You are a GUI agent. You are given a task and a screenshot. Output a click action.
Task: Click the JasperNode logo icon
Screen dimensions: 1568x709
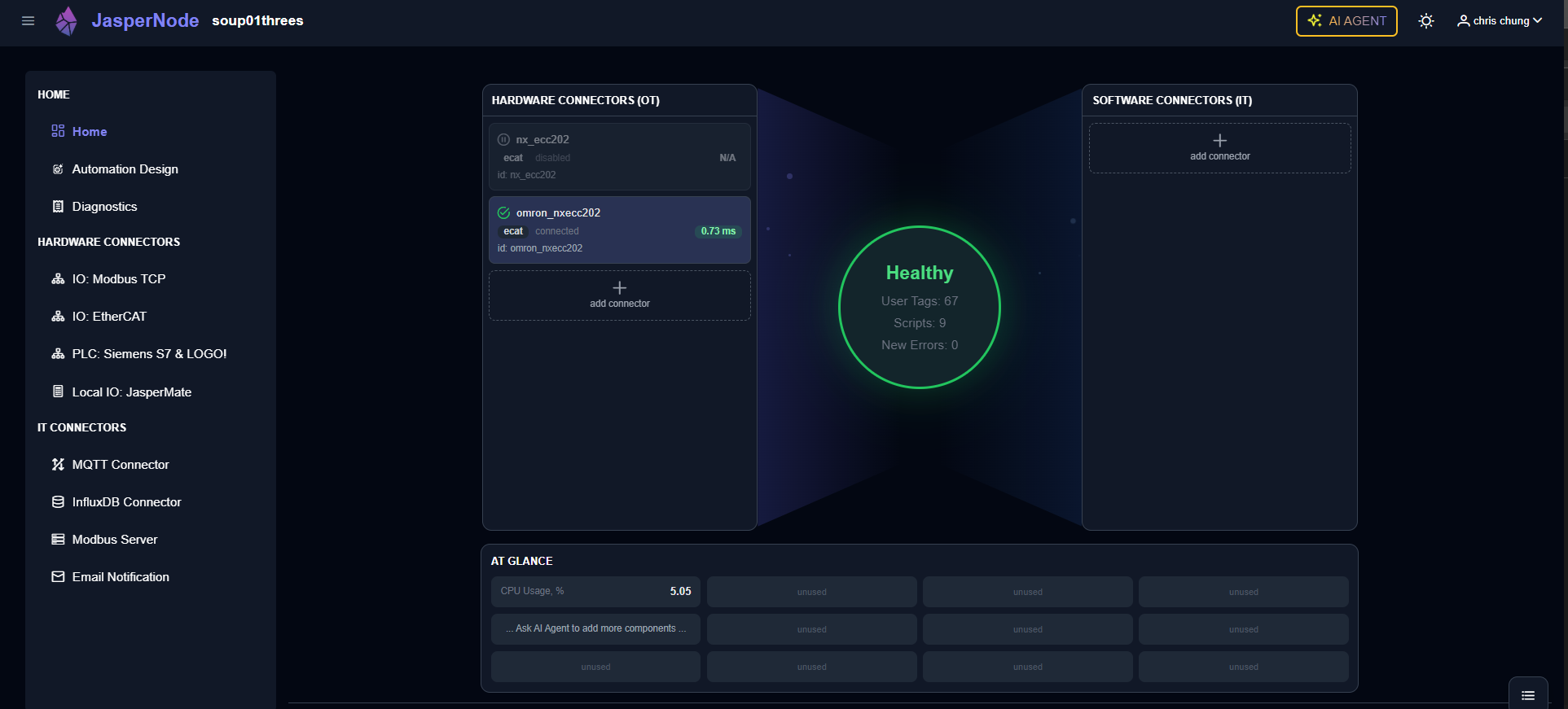tap(67, 21)
